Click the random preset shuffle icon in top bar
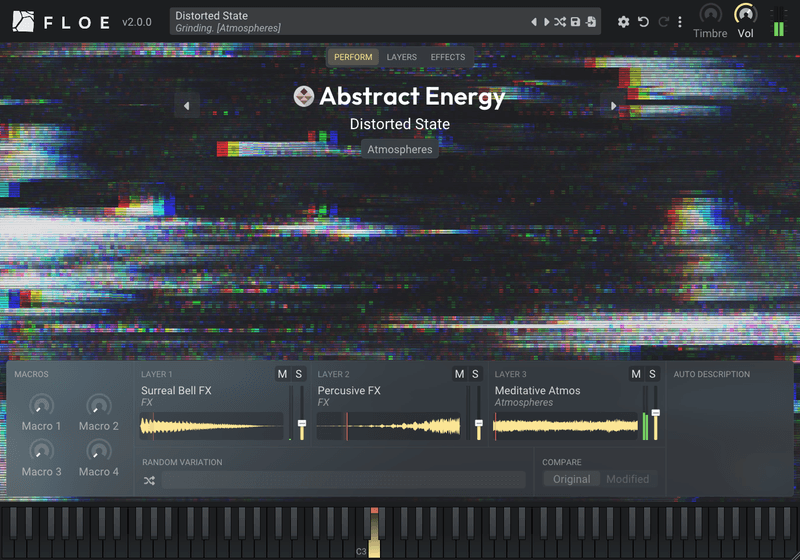The height and width of the screenshot is (560, 800). 560,22
